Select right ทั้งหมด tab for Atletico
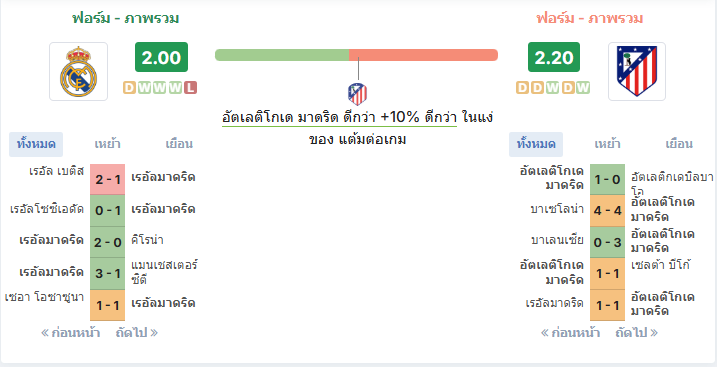The width and height of the screenshot is (717, 367). tap(536, 144)
